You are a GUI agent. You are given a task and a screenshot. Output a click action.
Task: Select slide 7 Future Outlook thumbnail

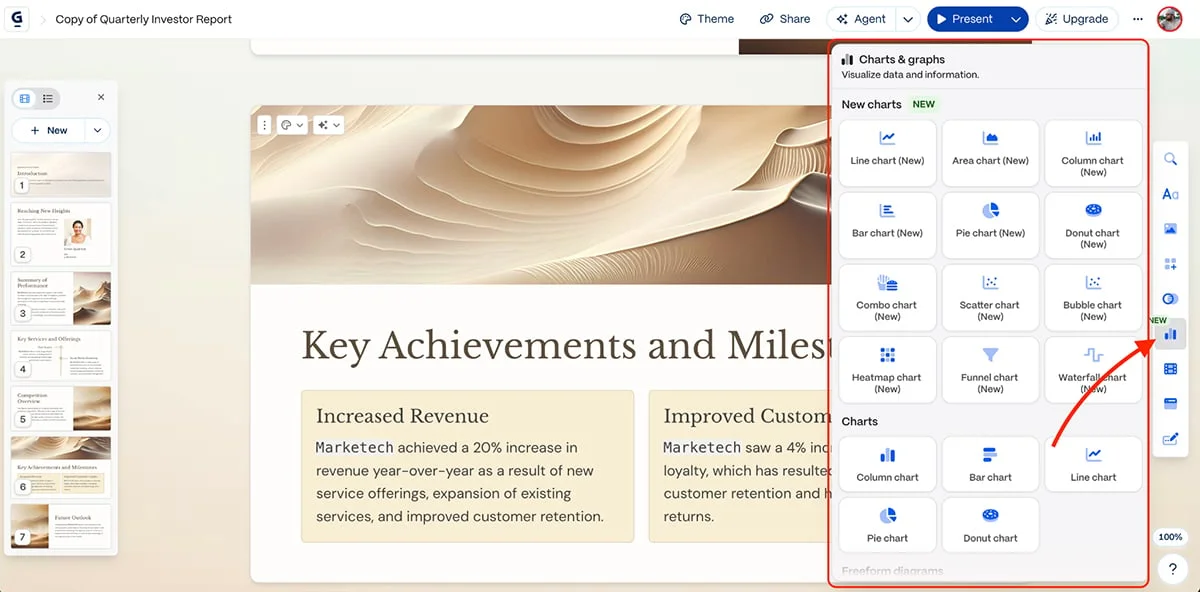pyautogui.click(x=61, y=526)
